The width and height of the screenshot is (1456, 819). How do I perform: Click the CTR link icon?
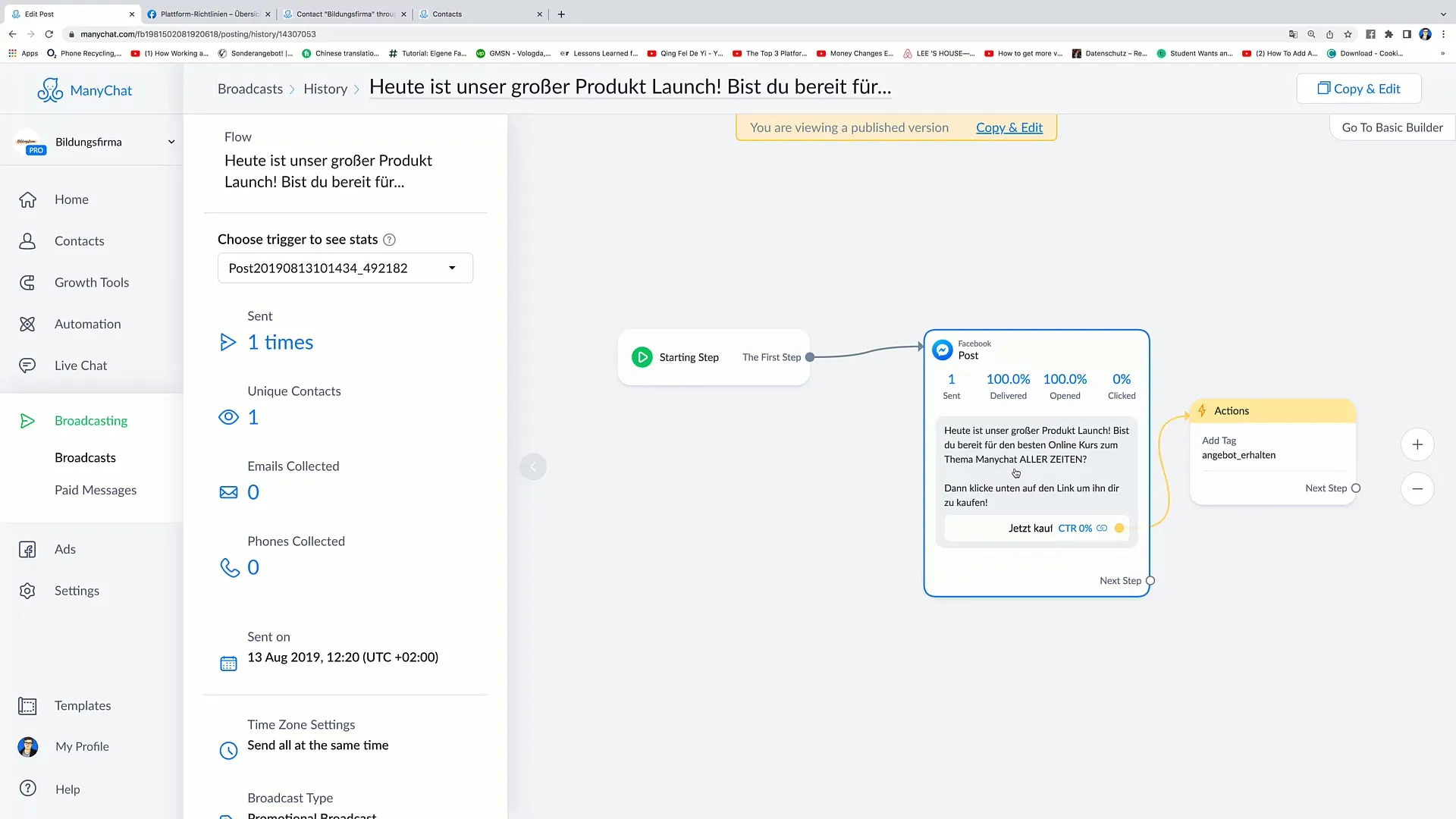(1102, 529)
